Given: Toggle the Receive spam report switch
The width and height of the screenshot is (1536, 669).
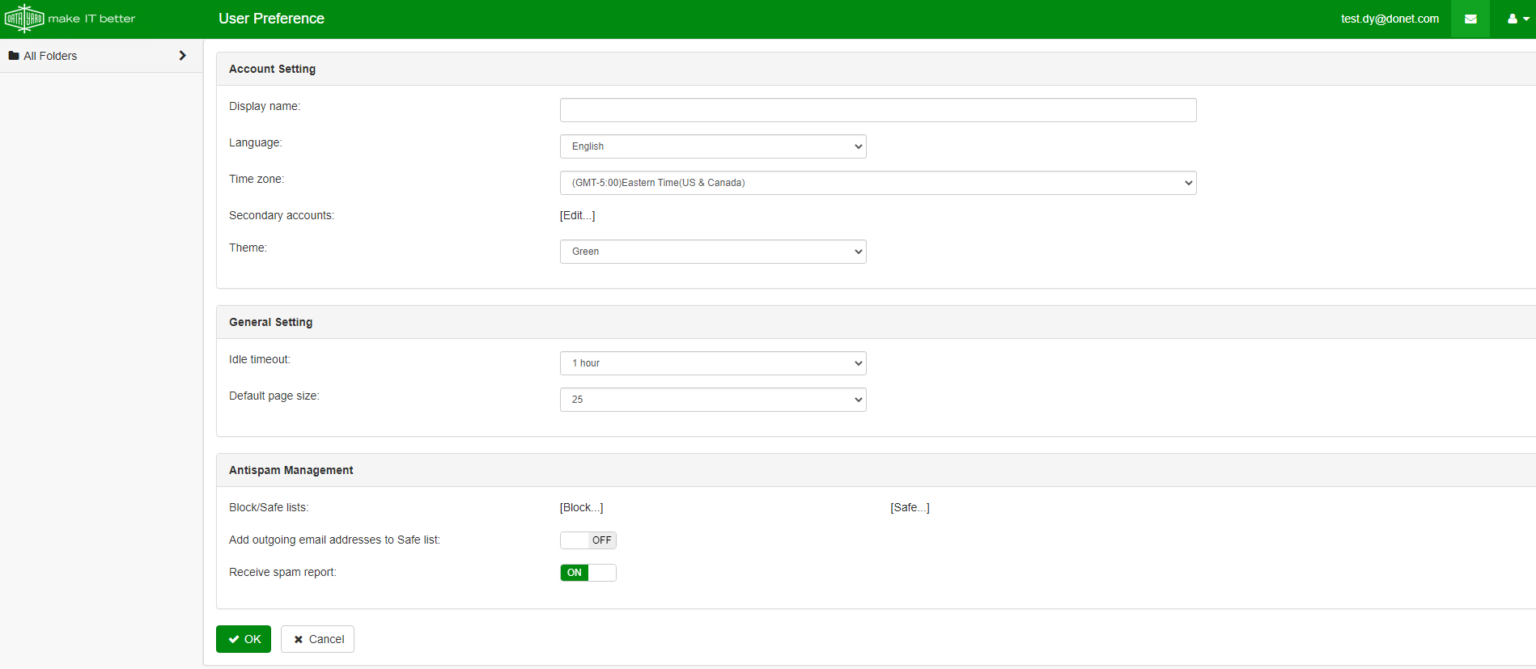Looking at the screenshot, I should [x=588, y=573].
